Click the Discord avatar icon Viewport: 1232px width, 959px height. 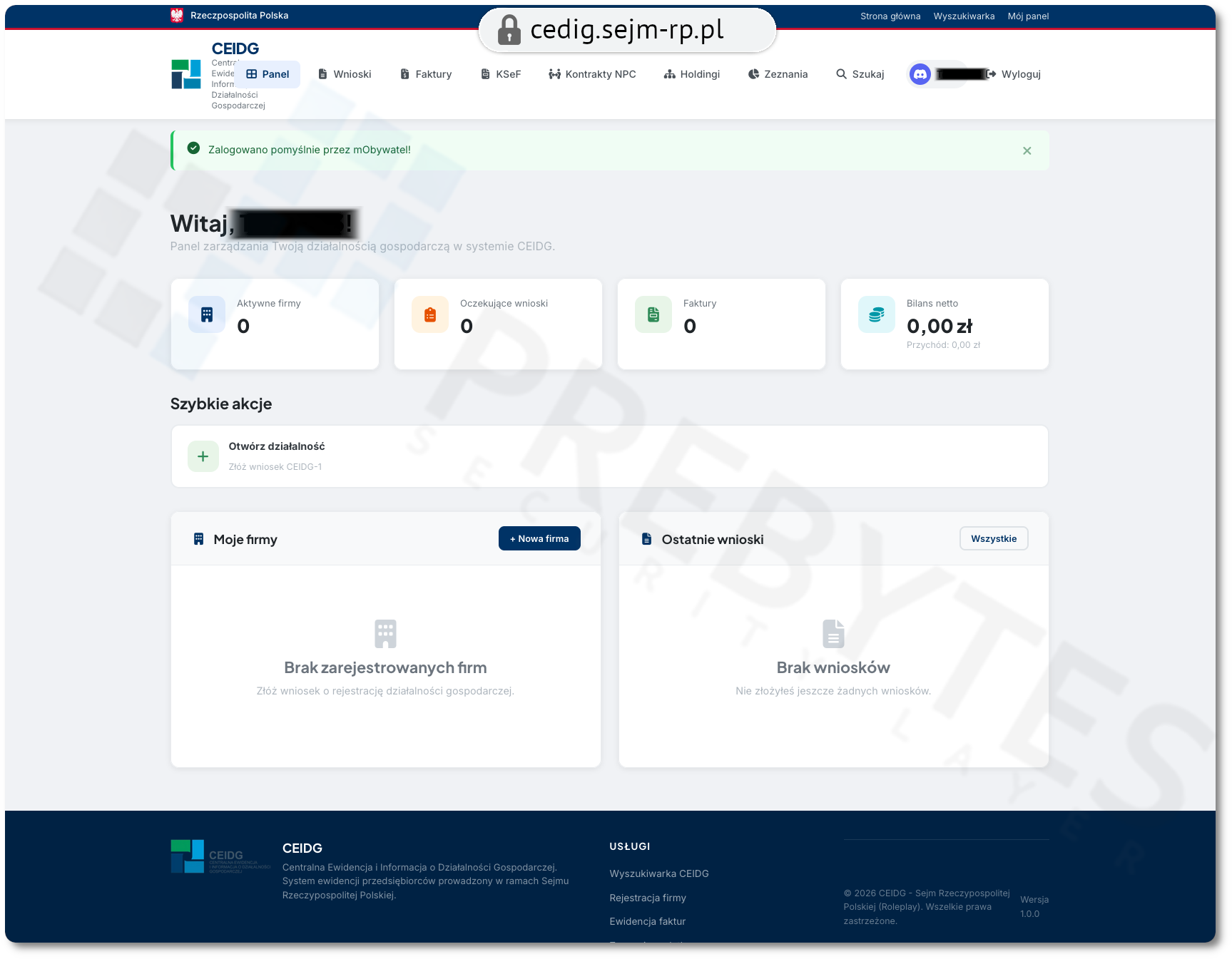920,74
